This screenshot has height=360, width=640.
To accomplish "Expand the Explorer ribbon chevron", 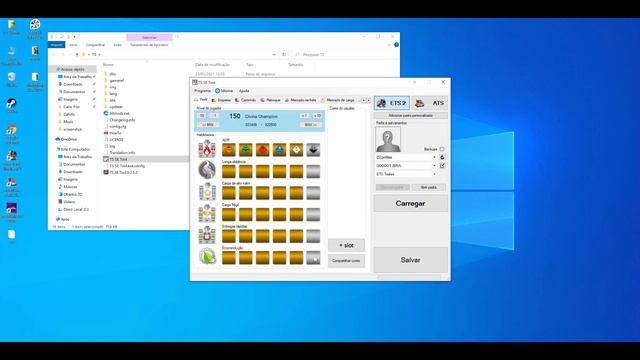I will 389,45.
